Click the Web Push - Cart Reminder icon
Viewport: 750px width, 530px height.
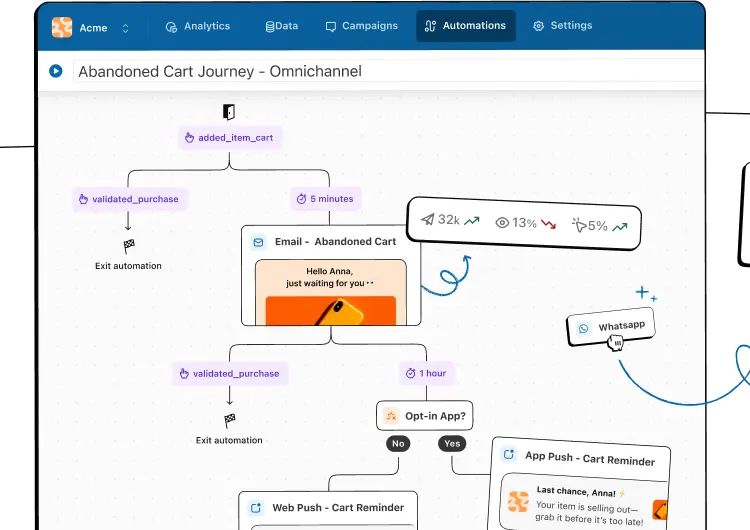click(x=256, y=507)
